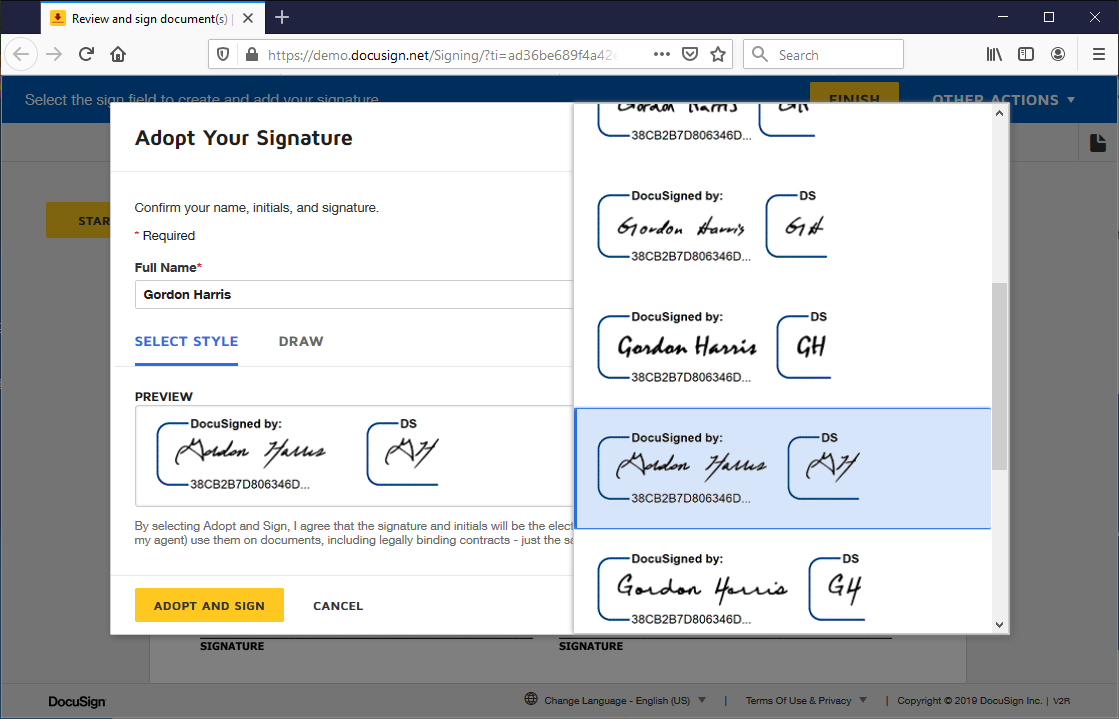The height and width of the screenshot is (719, 1119).
Task: Open the Firefox account profile icon
Action: (x=1058, y=54)
